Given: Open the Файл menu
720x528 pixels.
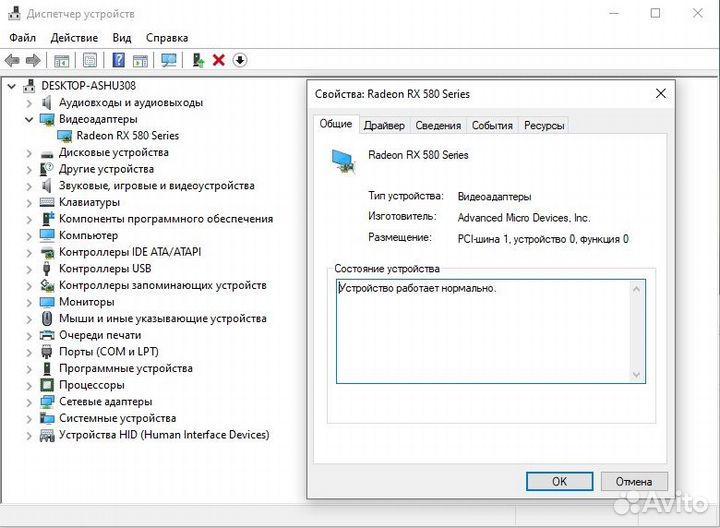Looking at the screenshot, I should click(x=22, y=38).
